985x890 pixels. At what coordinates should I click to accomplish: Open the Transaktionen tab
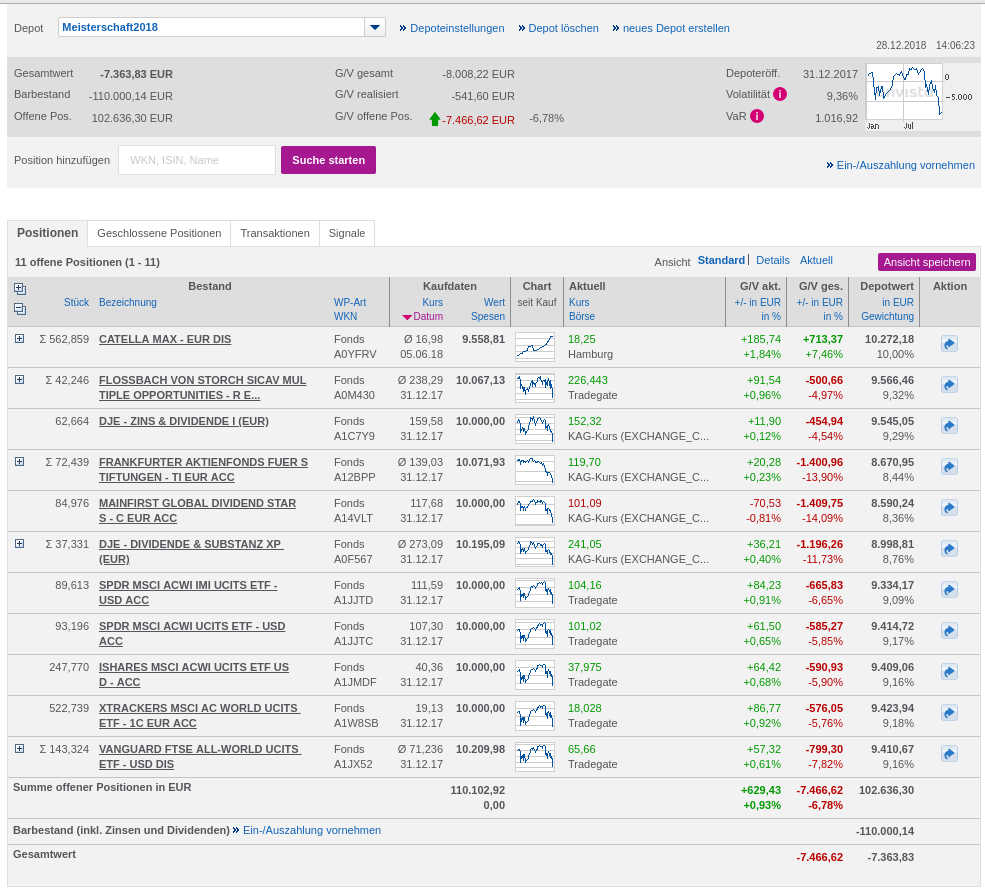275,233
